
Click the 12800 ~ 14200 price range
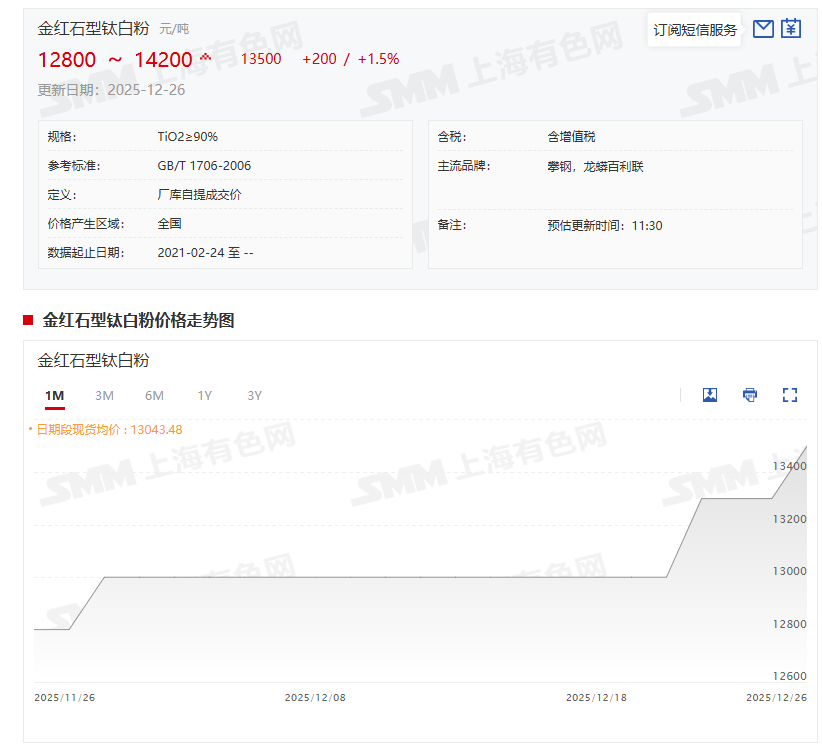click(114, 60)
